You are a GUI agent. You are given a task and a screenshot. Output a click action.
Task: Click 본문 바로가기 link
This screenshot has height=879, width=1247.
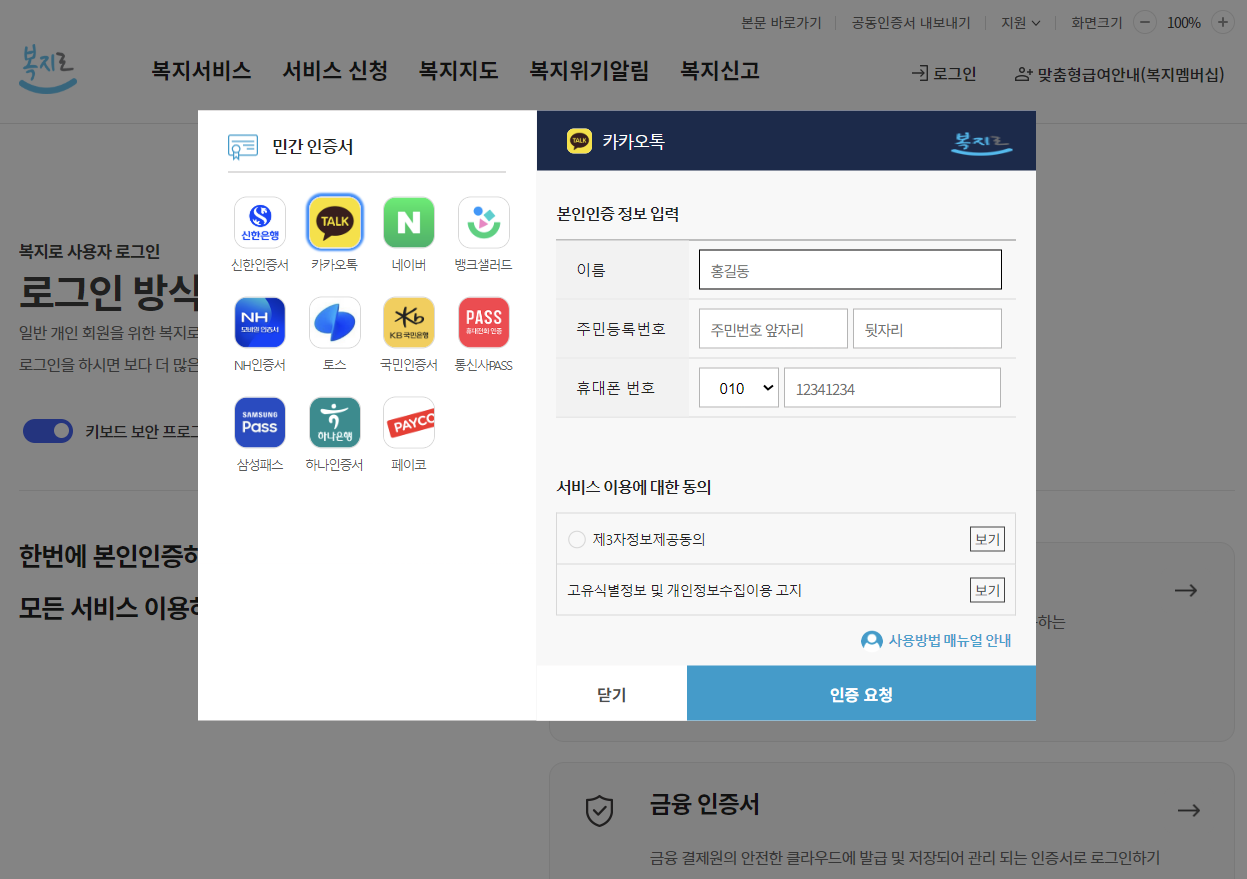pos(781,22)
